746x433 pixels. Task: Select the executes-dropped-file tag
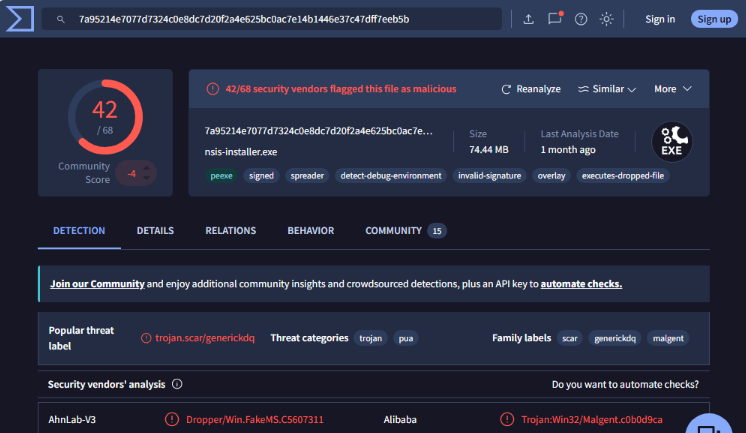pyautogui.click(x=623, y=176)
